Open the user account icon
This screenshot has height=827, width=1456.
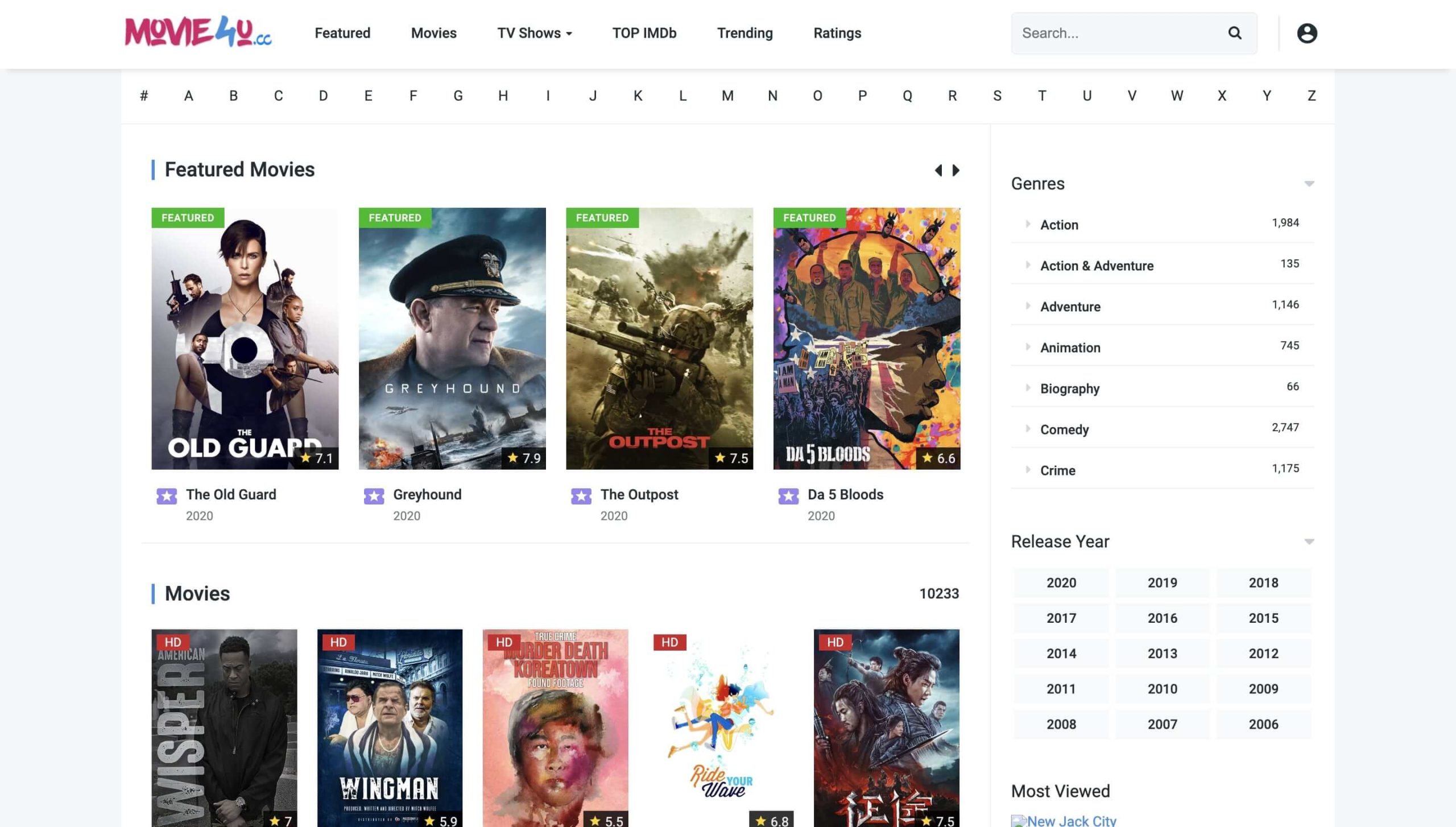click(1306, 33)
